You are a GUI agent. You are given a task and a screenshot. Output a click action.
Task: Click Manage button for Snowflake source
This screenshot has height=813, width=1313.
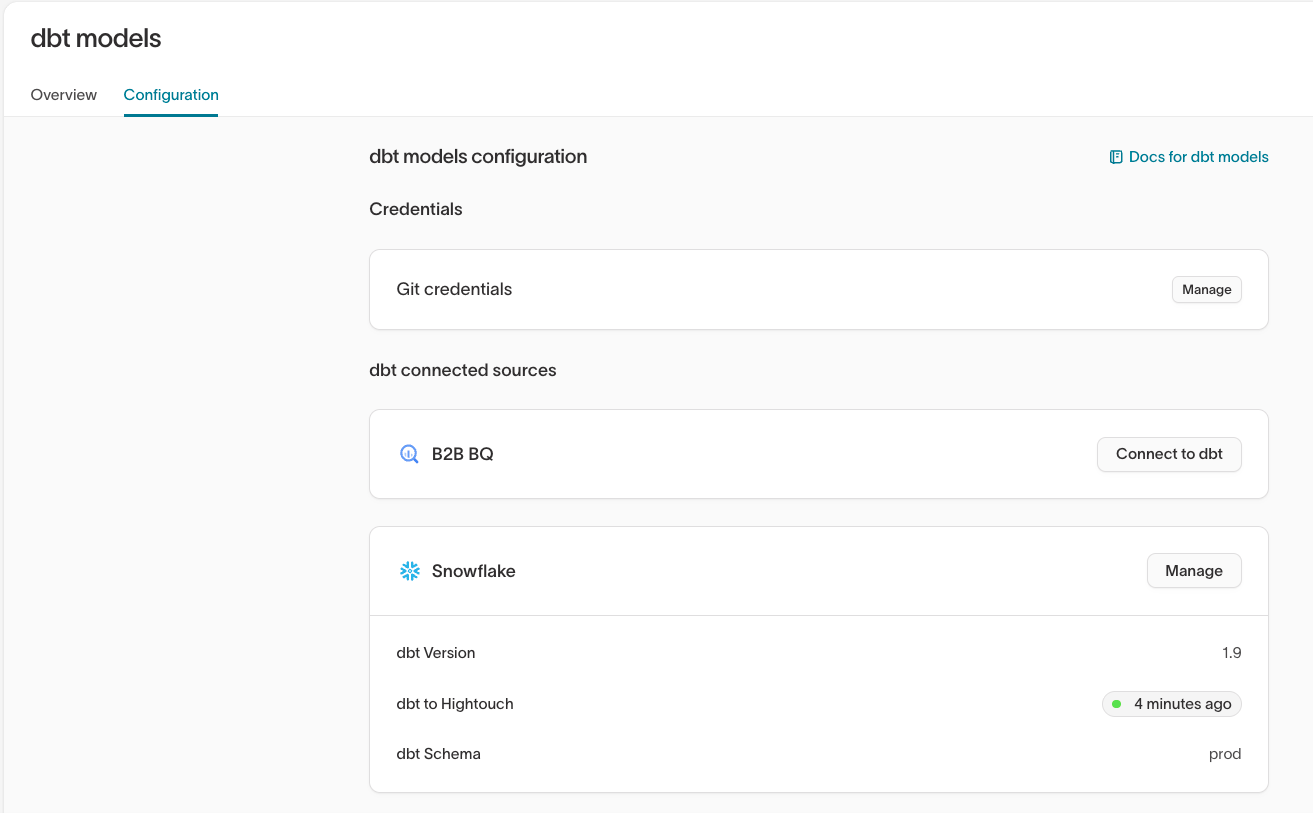pyautogui.click(x=1193, y=571)
